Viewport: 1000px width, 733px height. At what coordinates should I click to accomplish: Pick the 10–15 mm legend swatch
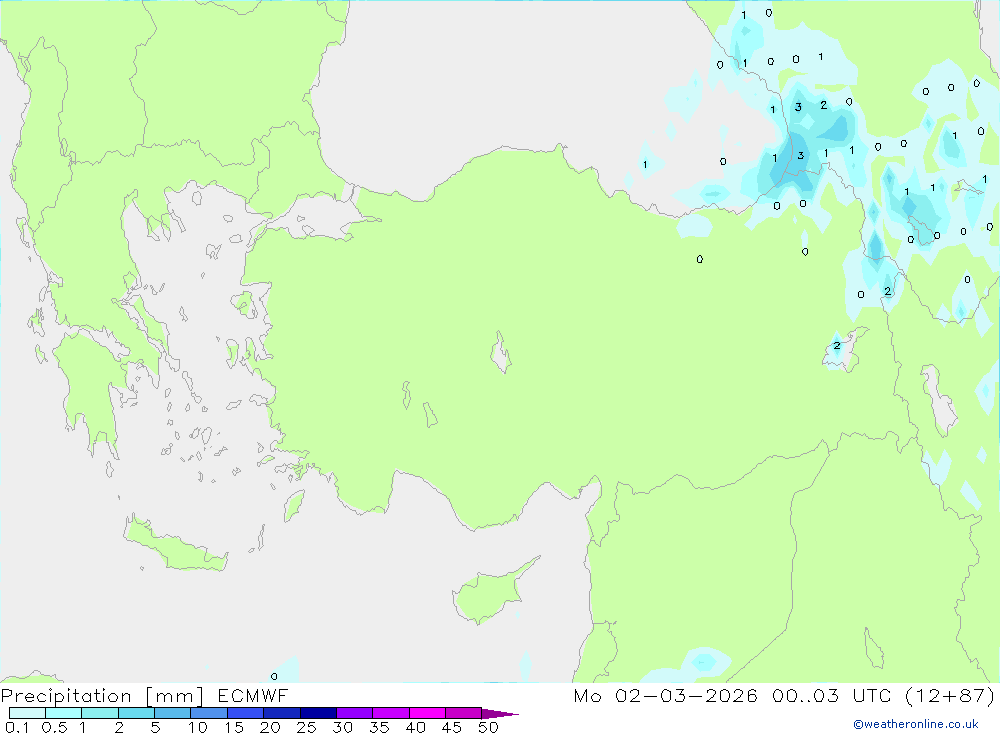[x=209, y=713]
